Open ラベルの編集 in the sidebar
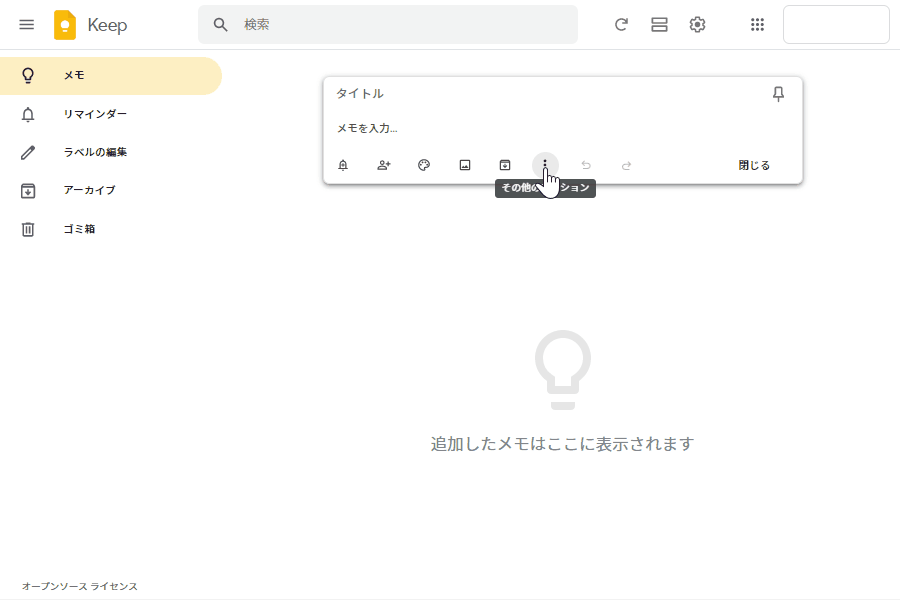 coord(111,152)
